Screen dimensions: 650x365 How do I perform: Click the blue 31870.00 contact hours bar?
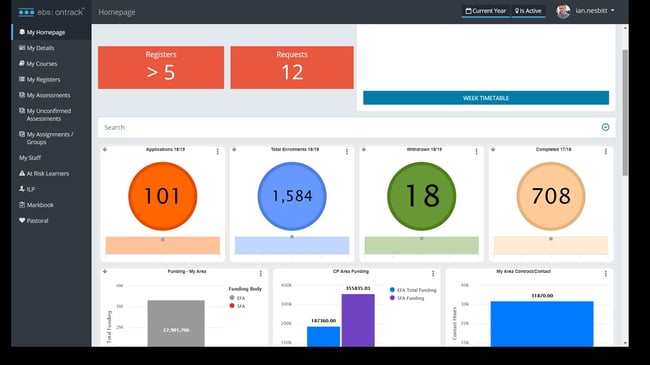tap(542, 324)
